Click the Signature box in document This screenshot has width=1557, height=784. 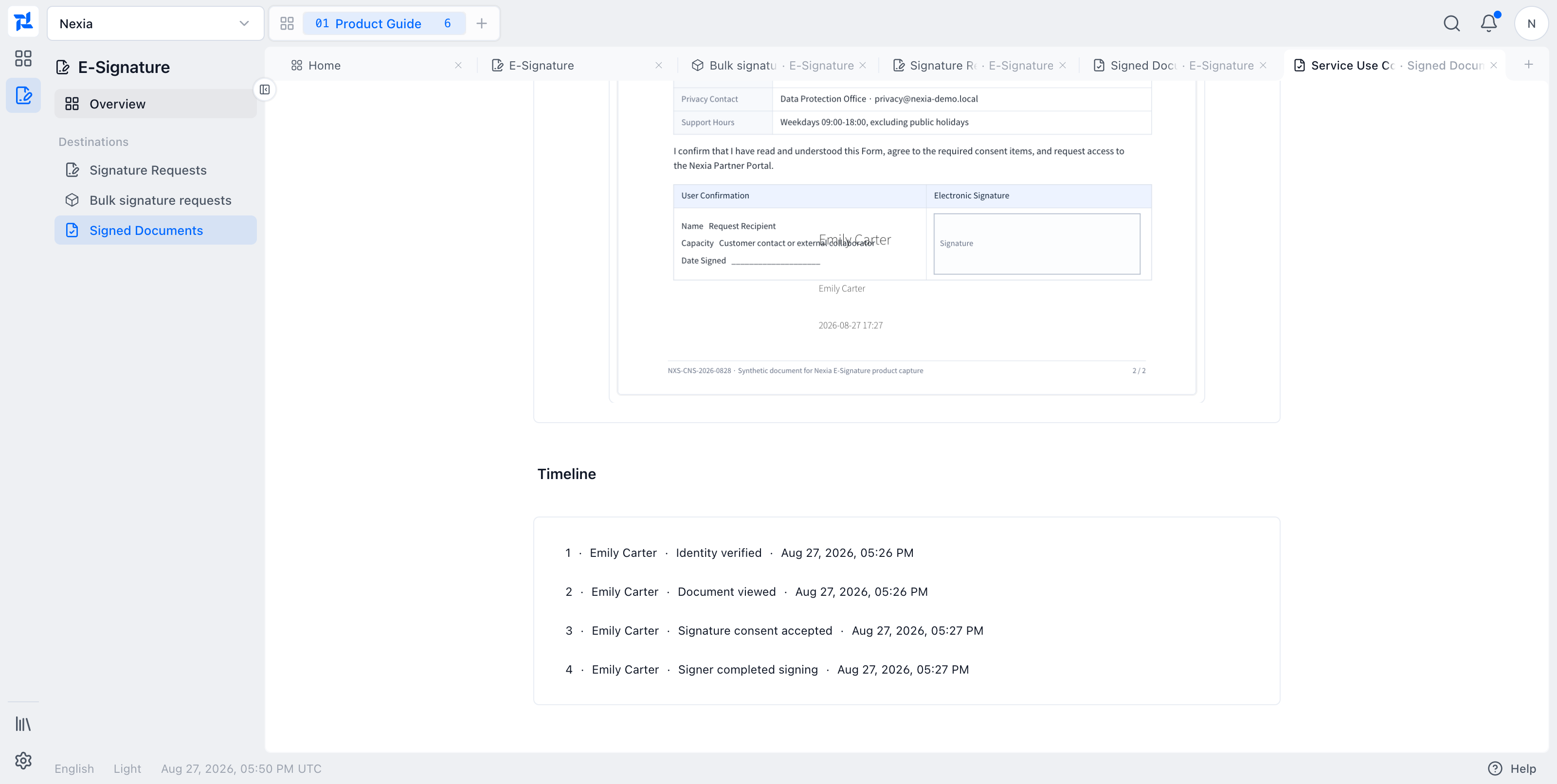pyautogui.click(x=1036, y=243)
